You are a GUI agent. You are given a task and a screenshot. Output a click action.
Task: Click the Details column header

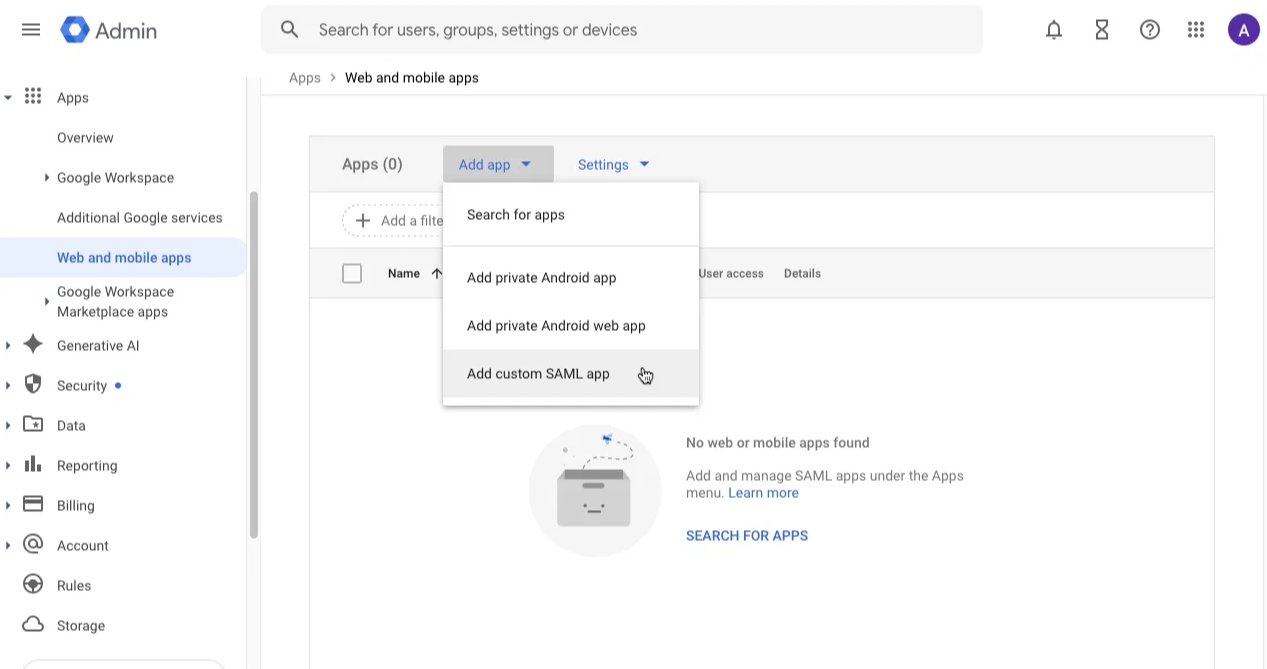point(802,273)
